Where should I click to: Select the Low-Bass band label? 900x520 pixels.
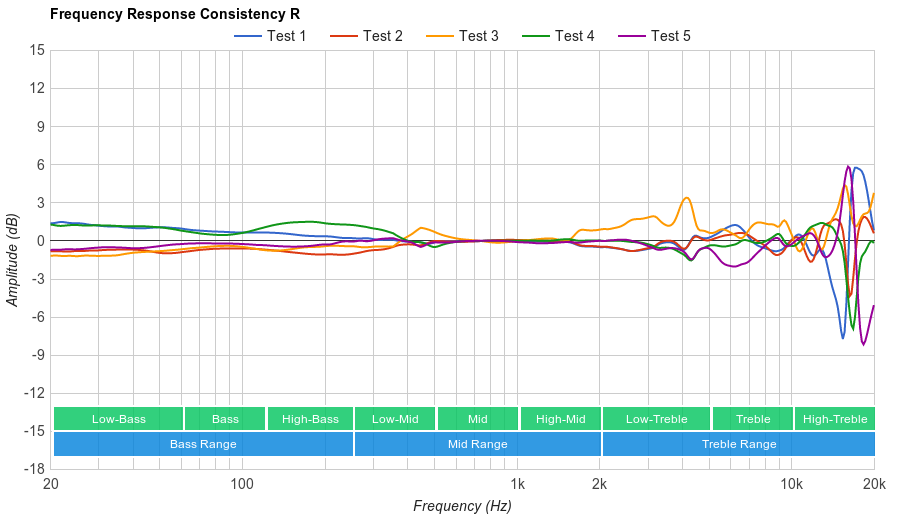click(119, 419)
